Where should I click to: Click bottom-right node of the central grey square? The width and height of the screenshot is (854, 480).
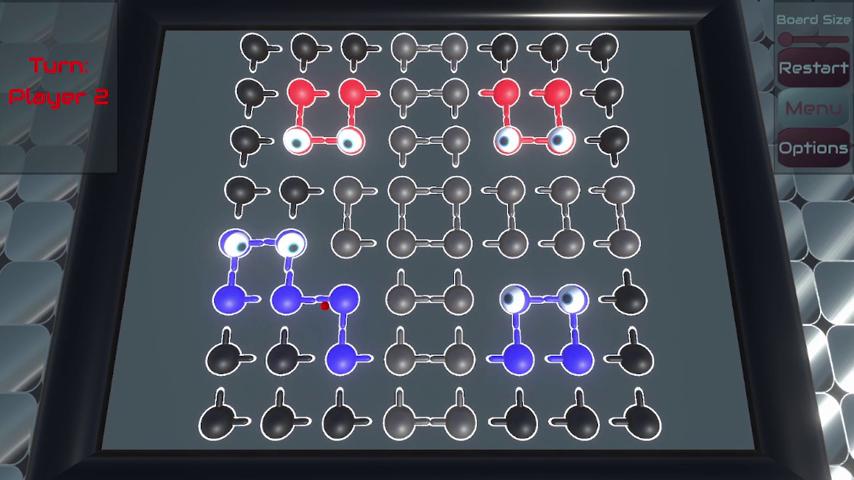click(x=457, y=243)
